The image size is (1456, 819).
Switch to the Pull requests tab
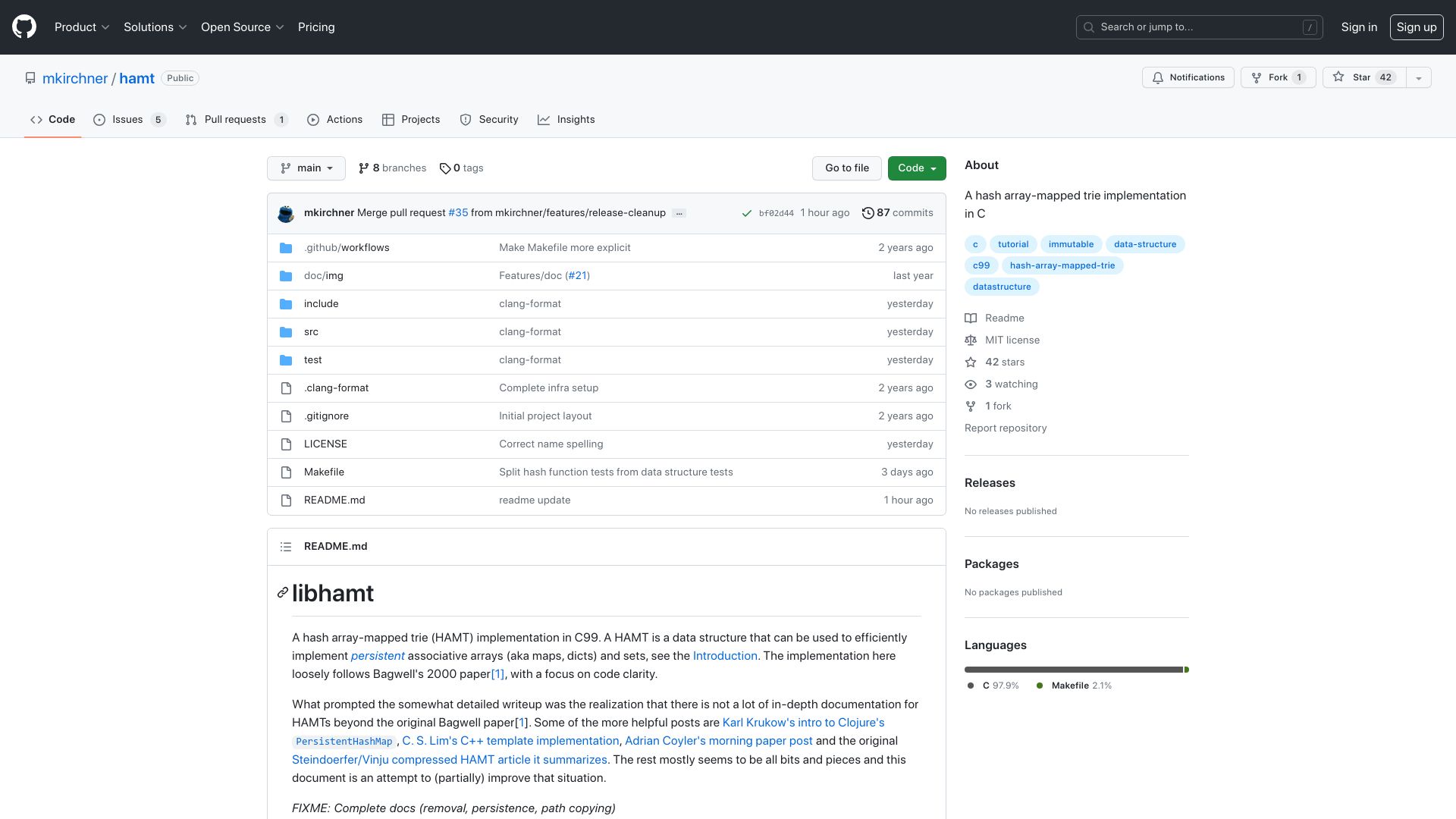237,120
